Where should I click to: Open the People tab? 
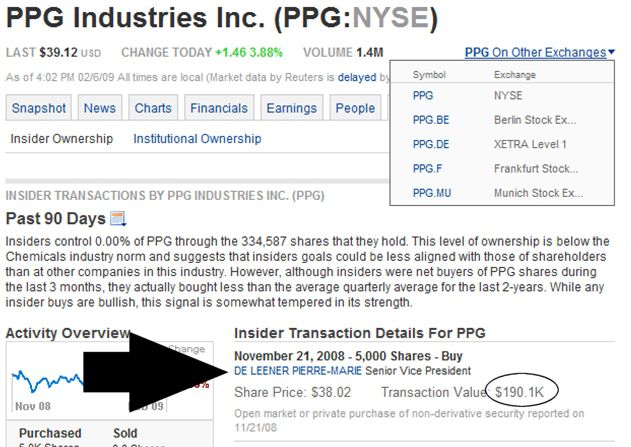point(355,108)
